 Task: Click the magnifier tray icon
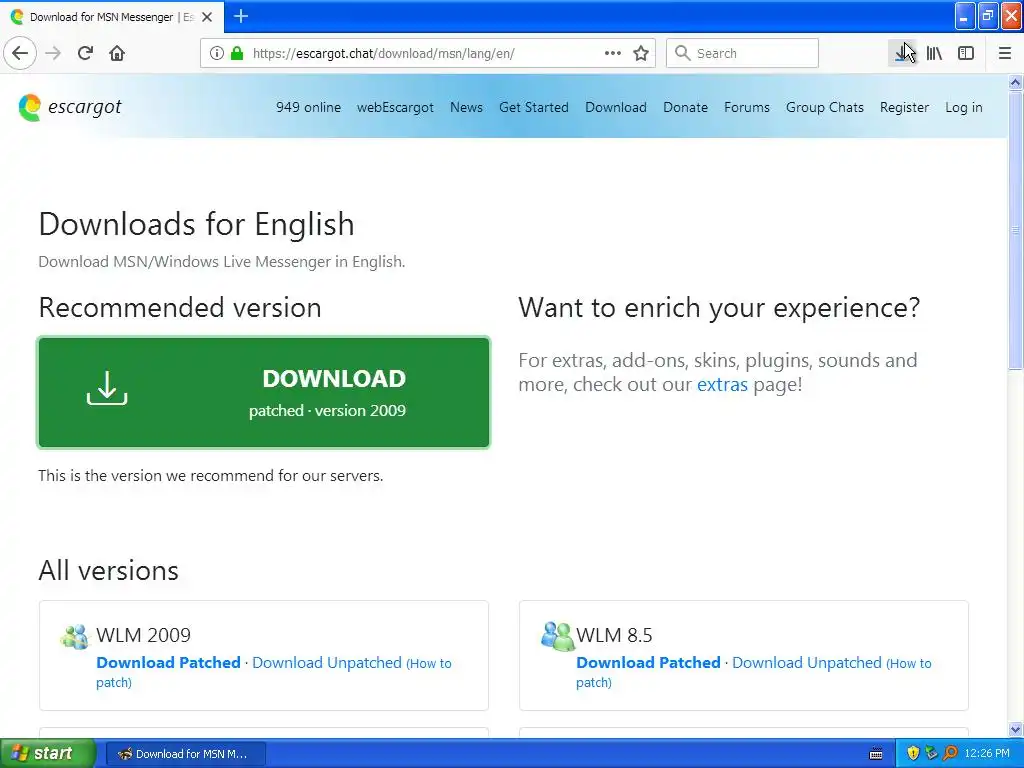click(x=950, y=753)
